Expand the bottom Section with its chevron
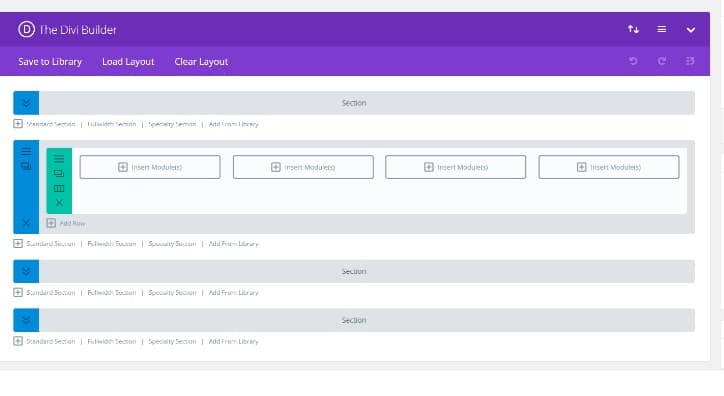Image resolution: width=724 pixels, height=396 pixels. (x=26, y=320)
